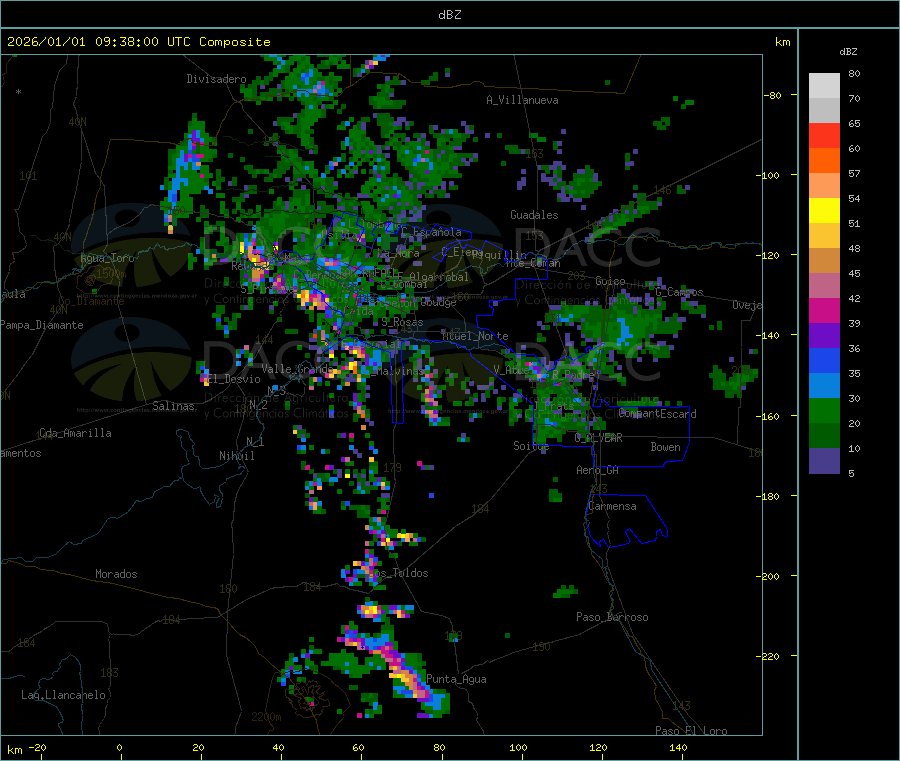Screen dimensions: 900x761
Task: Click the Aero_GA location label
Action: pos(597,470)
